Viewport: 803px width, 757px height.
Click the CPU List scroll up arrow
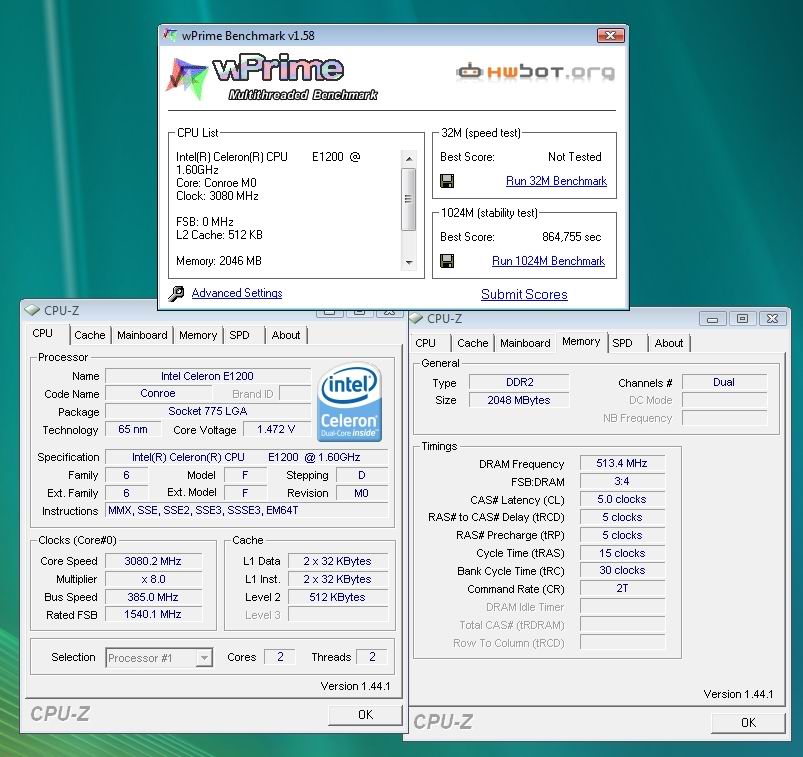tap(409, 159)
